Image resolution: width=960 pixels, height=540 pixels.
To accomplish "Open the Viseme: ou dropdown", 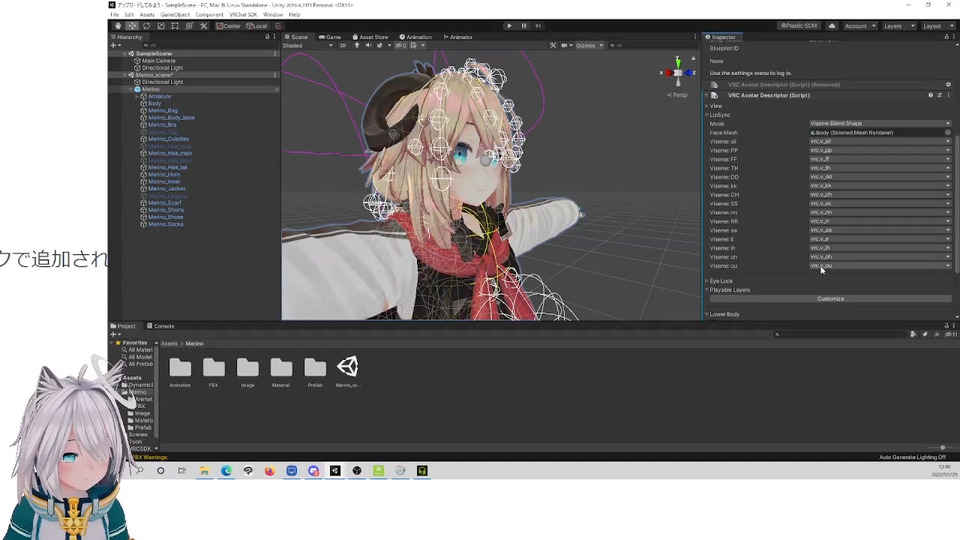I will tap(880, 266).
